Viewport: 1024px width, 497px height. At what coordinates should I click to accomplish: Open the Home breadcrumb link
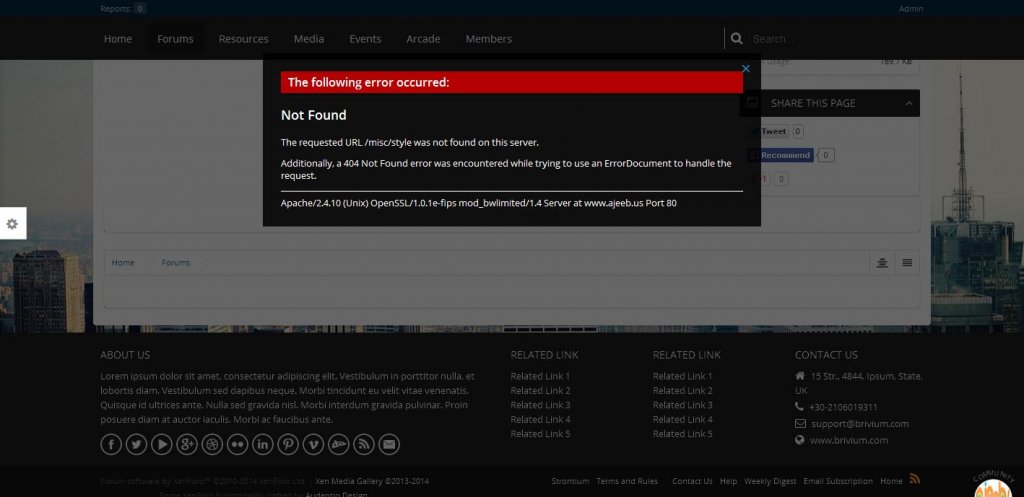click(123, 263)
